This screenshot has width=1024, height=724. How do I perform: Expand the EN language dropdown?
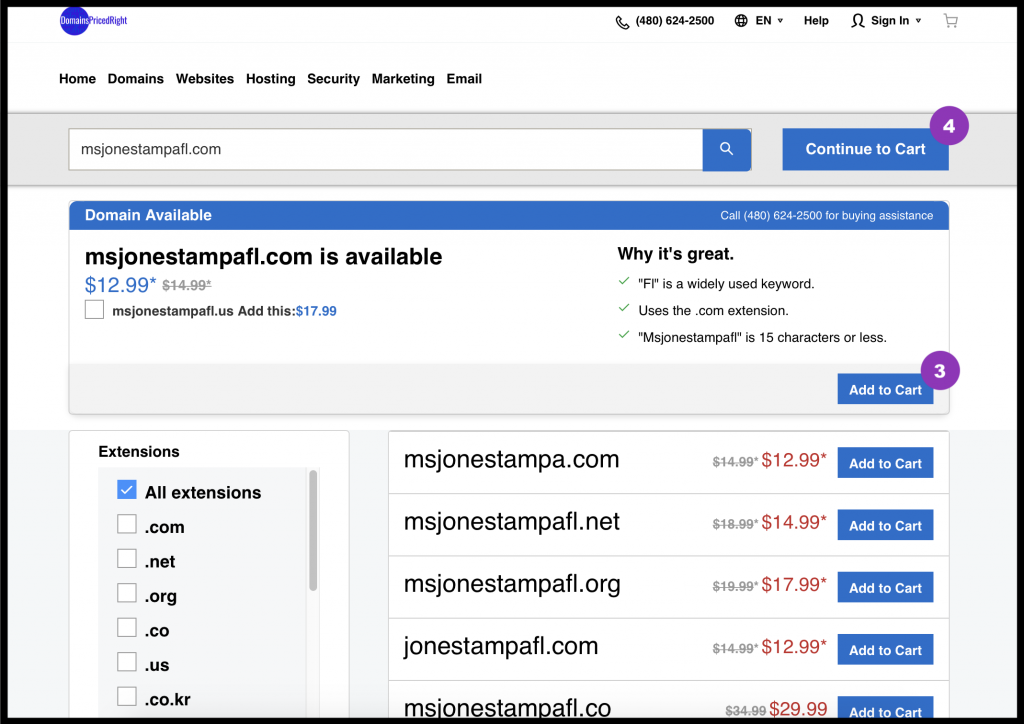tap(780, 21)
